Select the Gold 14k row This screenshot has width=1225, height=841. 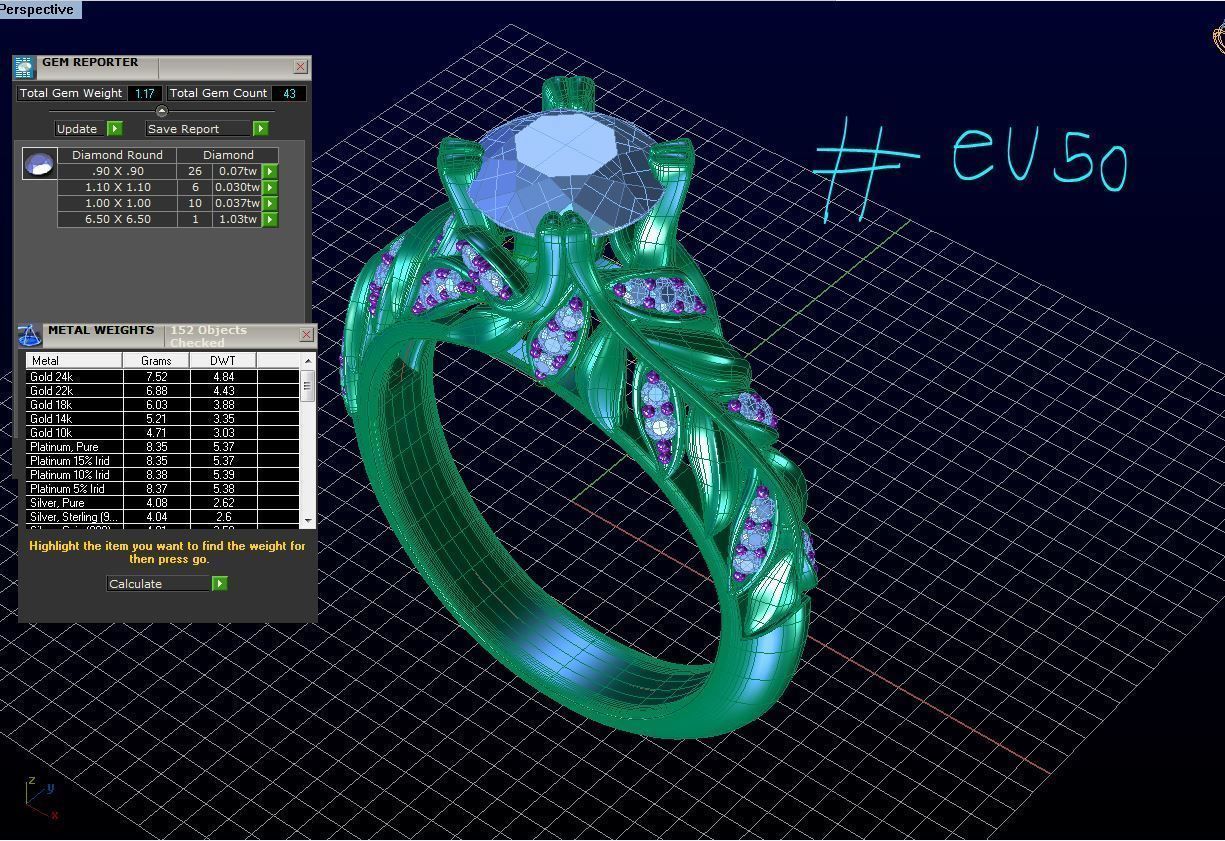162,419
